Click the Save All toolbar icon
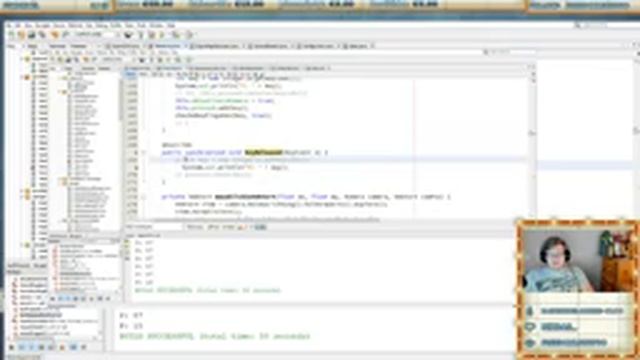The image size is (640, 360). pos(42,35)
